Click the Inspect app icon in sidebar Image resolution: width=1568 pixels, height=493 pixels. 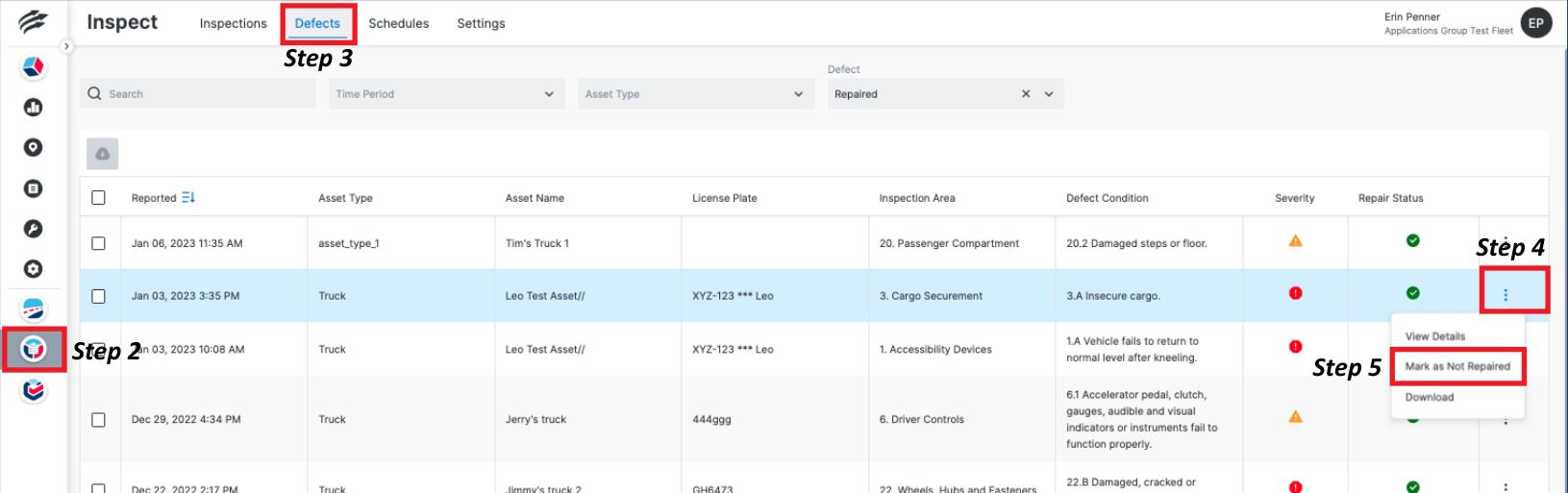click(x=34, y=349)
